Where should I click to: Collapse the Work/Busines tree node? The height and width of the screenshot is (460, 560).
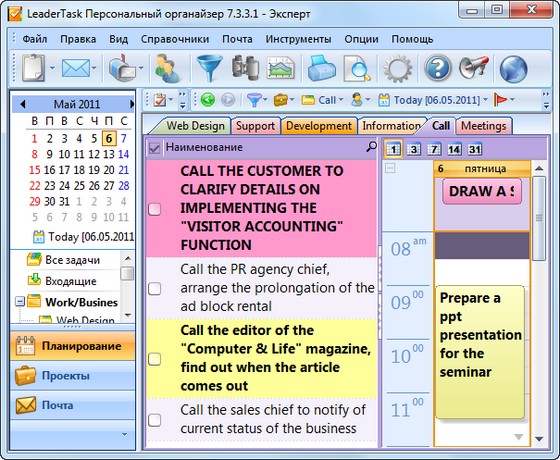20,302
